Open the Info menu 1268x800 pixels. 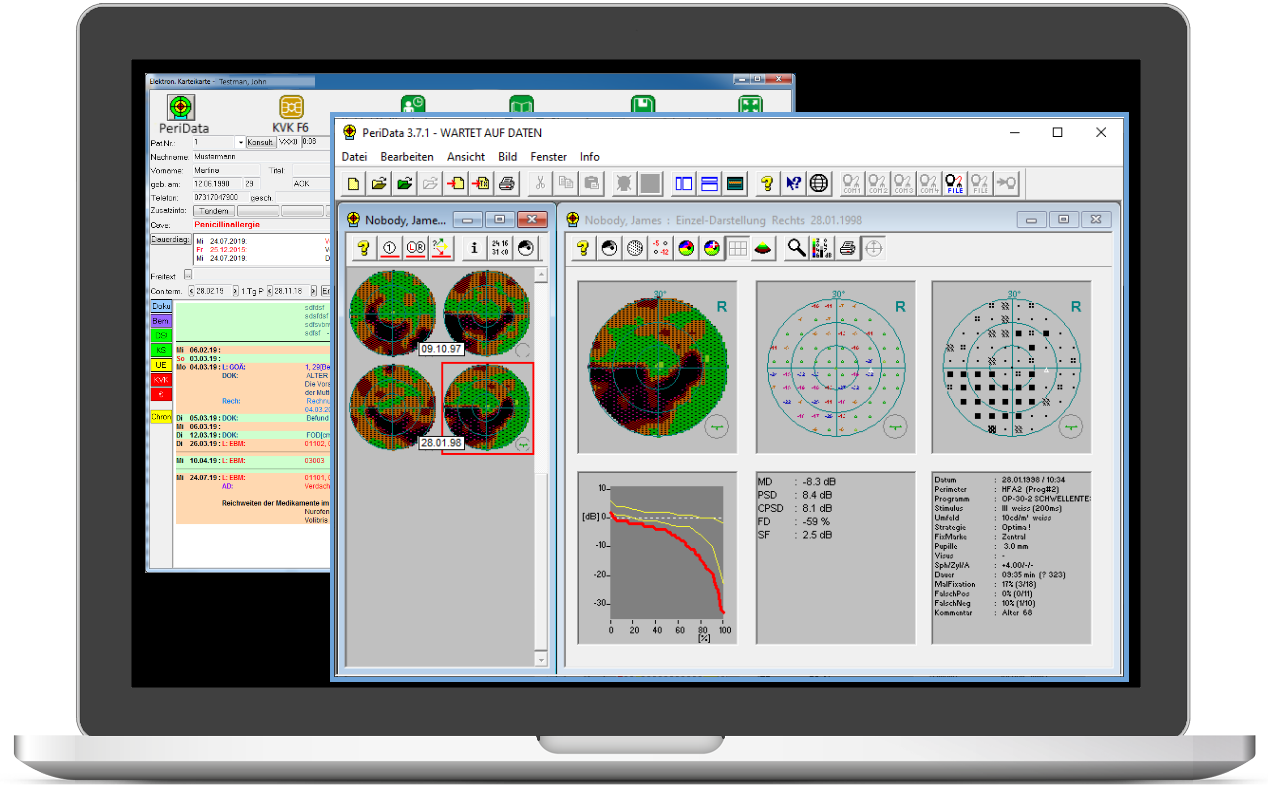point(590,157)
